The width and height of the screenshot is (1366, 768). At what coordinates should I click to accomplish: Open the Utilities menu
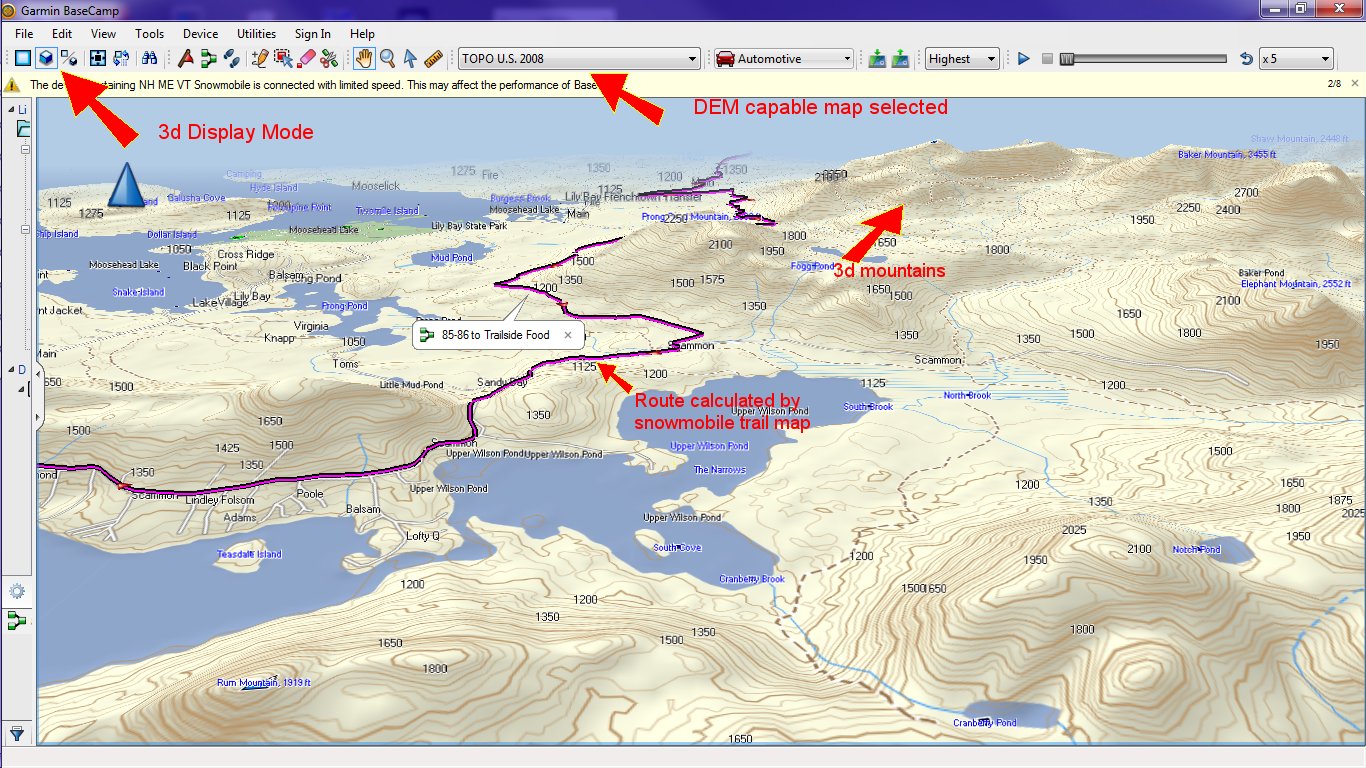[256, 33]
